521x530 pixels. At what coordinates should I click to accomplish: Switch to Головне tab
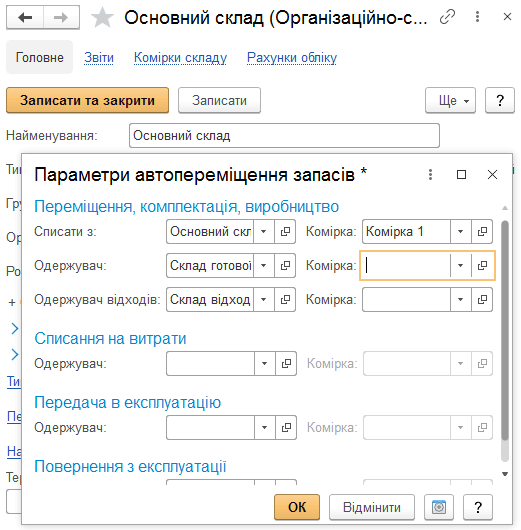point(40,57)
